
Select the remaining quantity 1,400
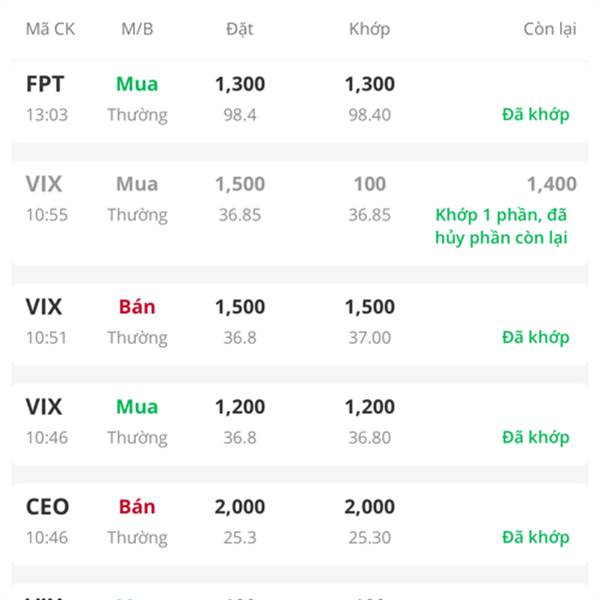(x=552, y=184)
